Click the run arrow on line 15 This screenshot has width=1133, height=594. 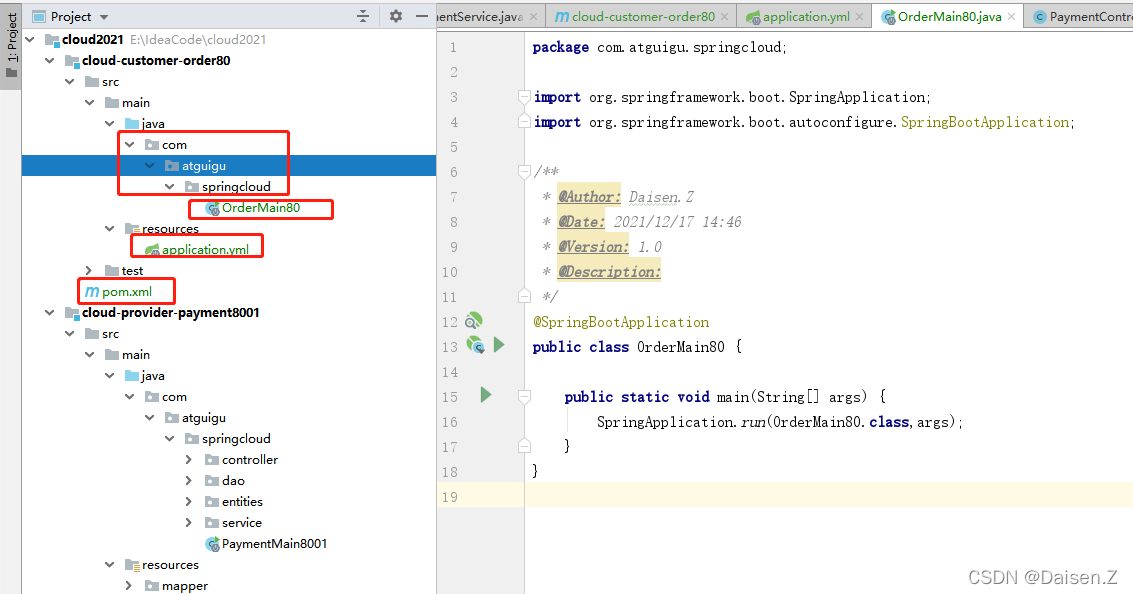point(486,395)
